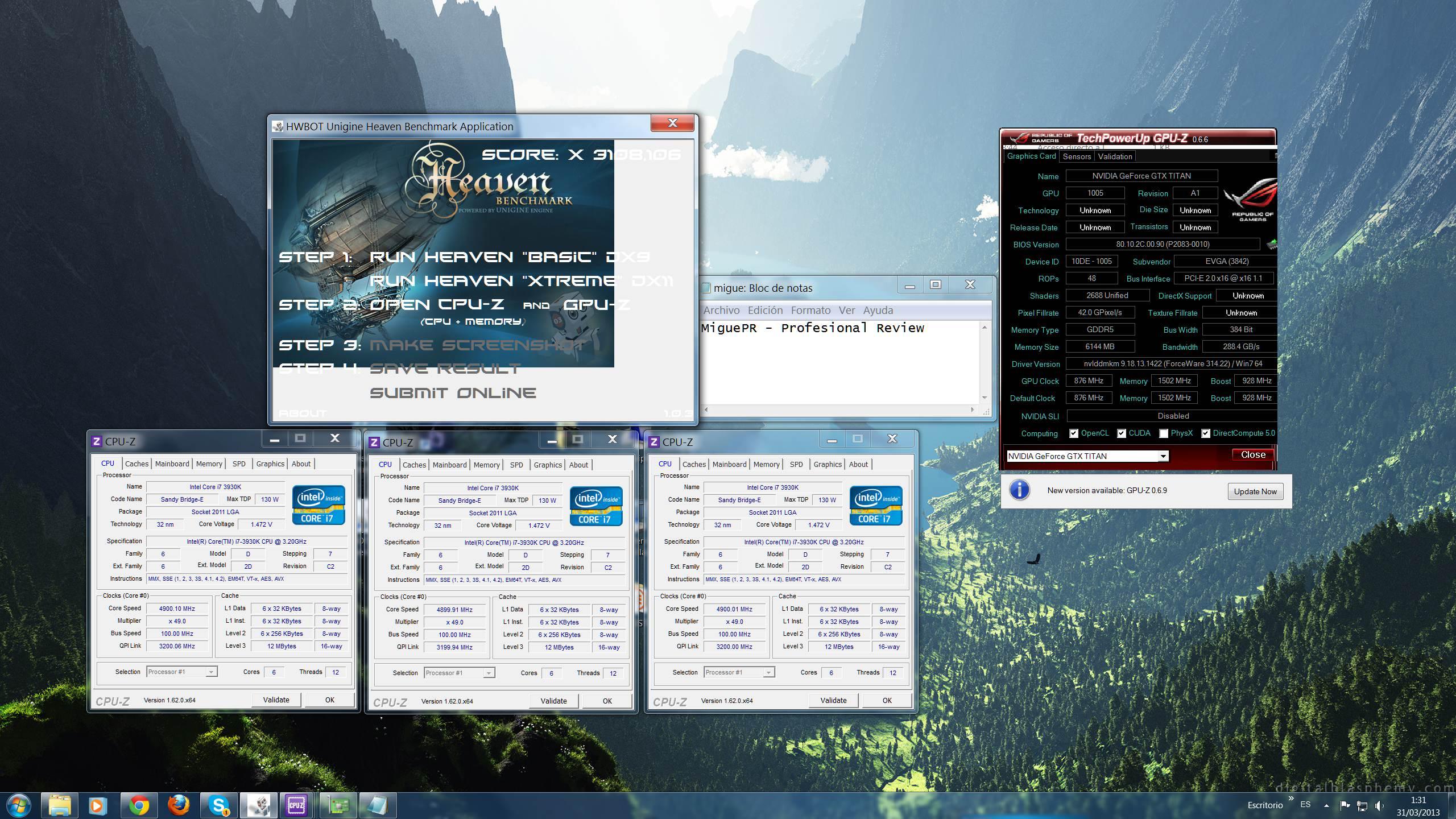Enable the PhysX checkbox in GPU-Z
1456x819 pixels.
pos(1164,433)
